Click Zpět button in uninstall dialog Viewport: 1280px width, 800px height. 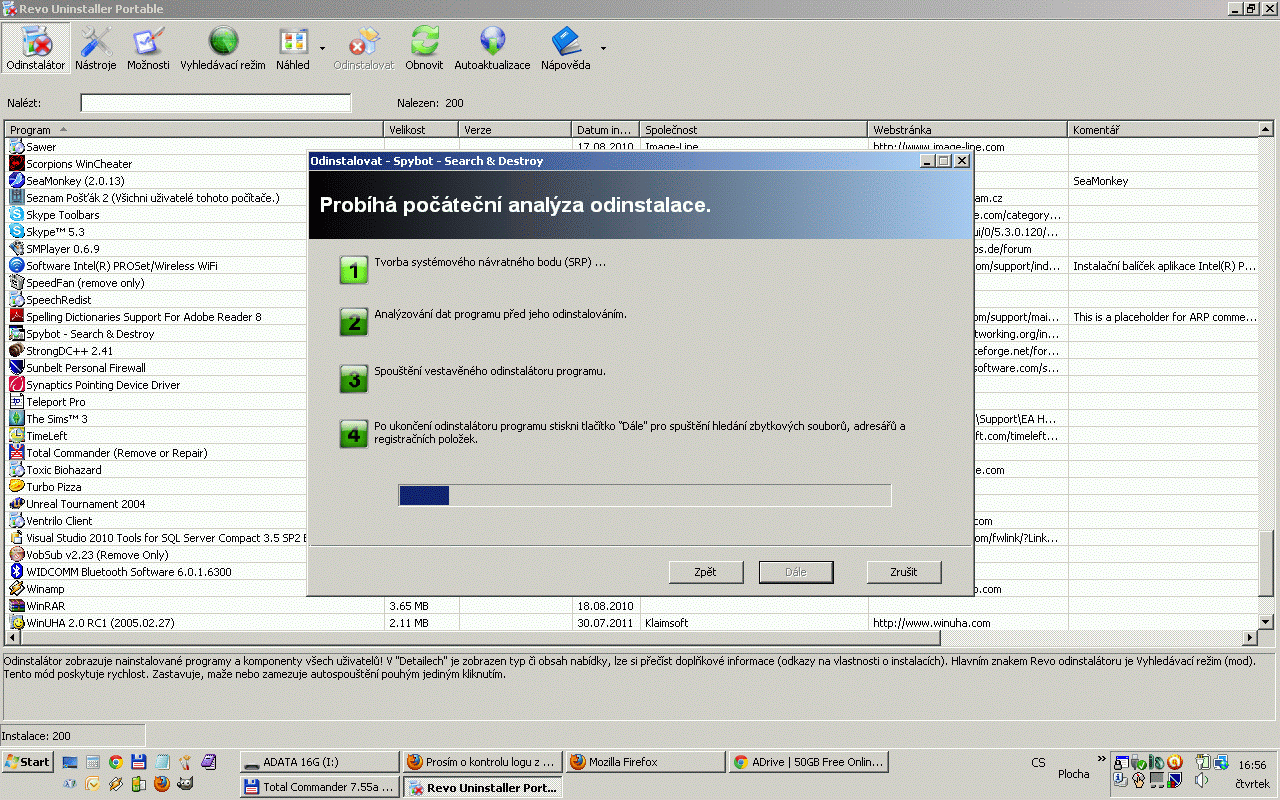click(705, 572)
